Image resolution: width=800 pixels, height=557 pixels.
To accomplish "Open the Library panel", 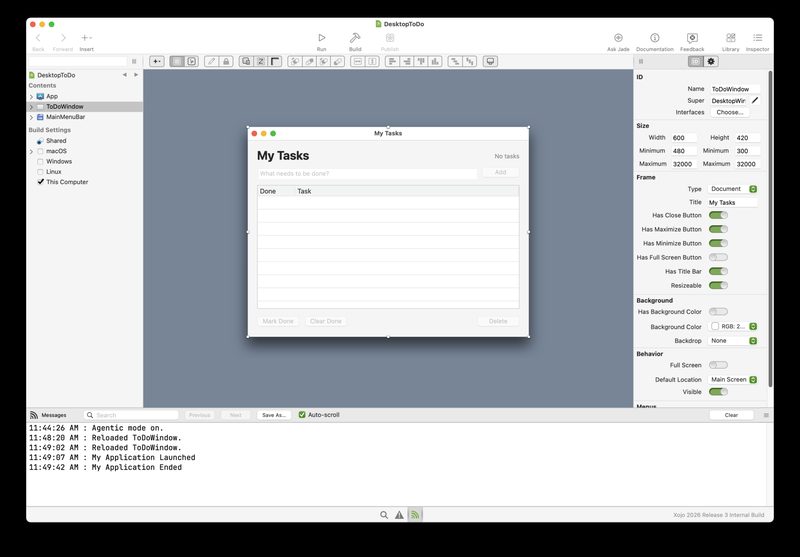I will coord(731,38).
